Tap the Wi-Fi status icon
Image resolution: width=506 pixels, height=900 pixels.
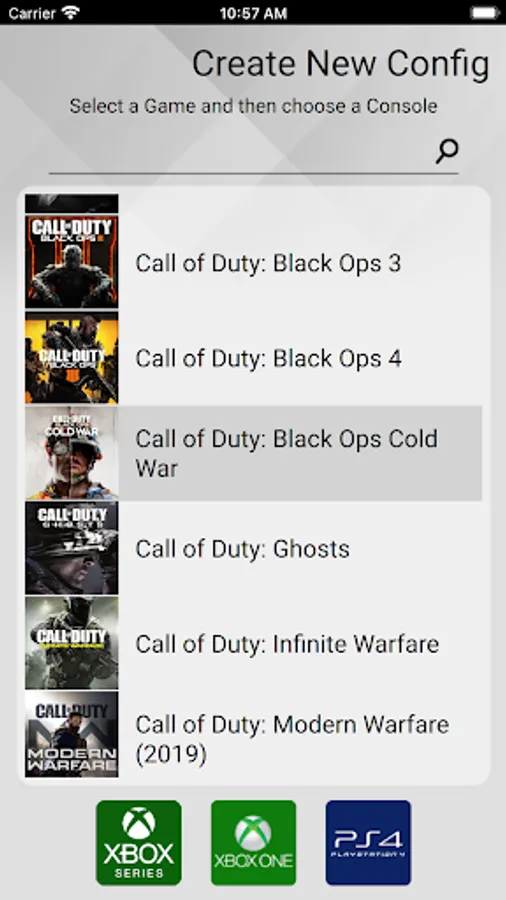[71, 12]
